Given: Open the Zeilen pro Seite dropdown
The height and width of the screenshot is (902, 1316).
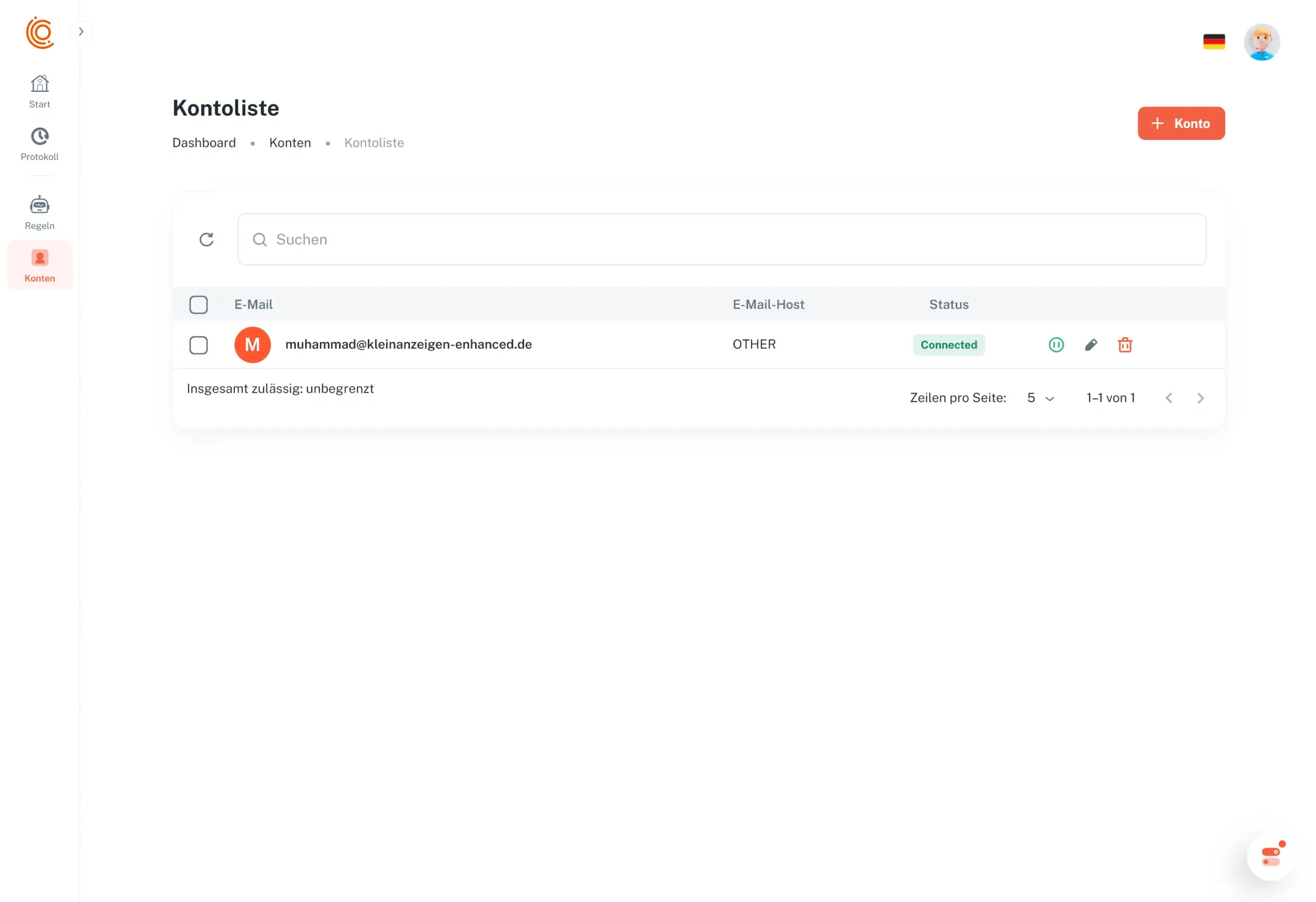Looking at the screenshot, I should [1040, 398].
